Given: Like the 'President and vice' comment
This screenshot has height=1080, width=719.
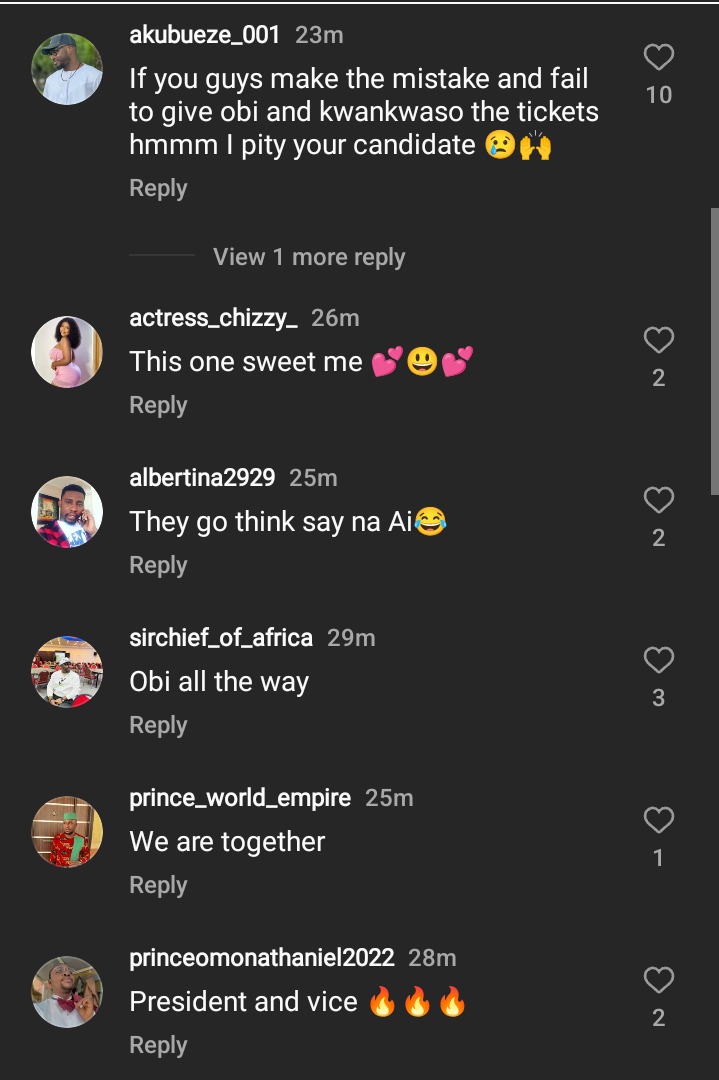Looking at the screenshot, I should (658, 981).
